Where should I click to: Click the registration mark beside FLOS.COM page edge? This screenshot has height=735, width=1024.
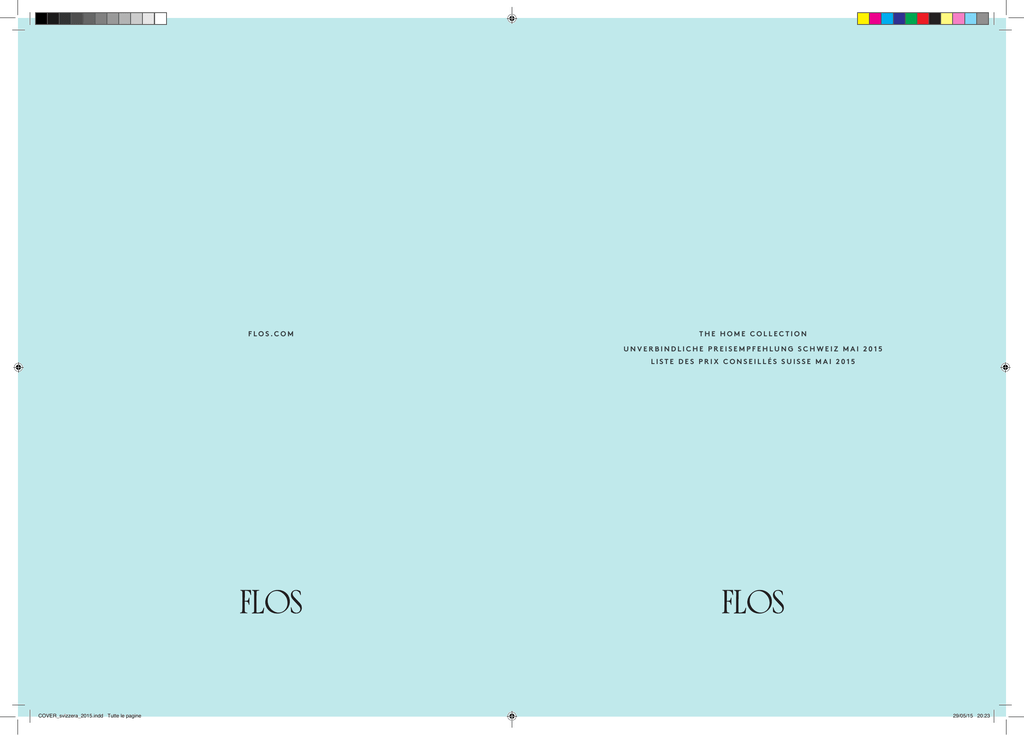coord(18,367)
